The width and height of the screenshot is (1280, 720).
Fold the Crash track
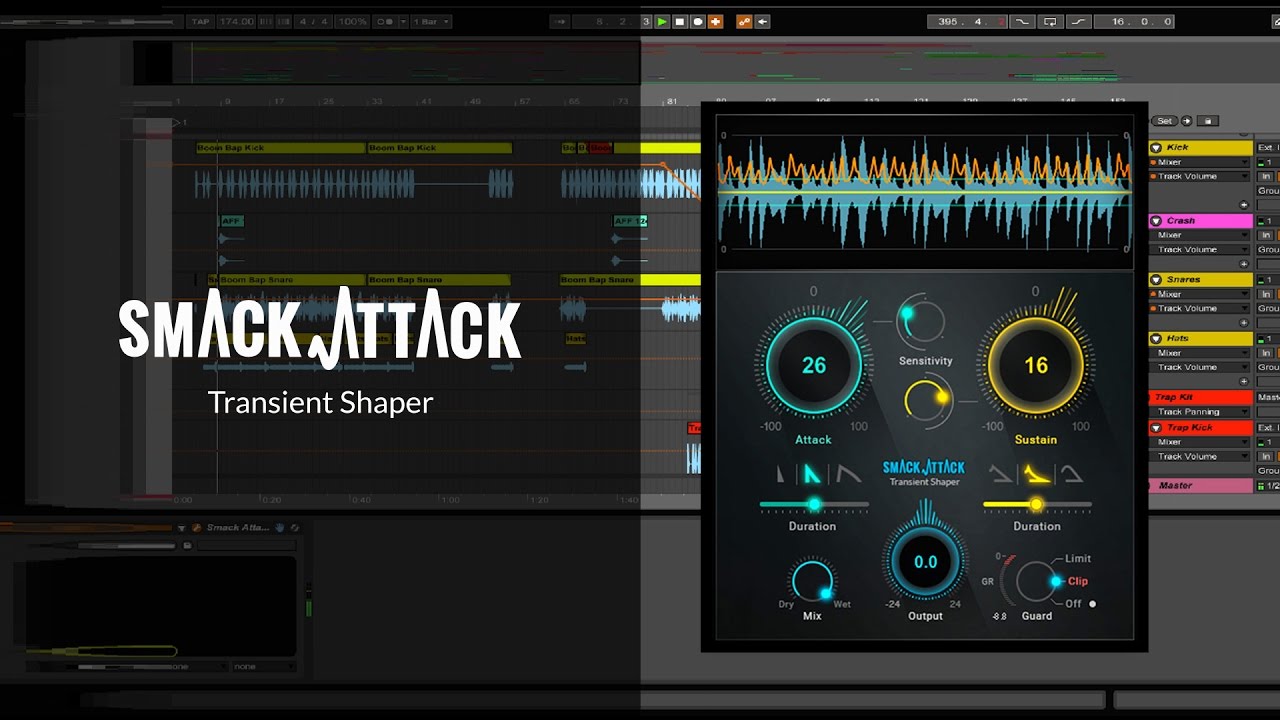(x=1156, y=221)
